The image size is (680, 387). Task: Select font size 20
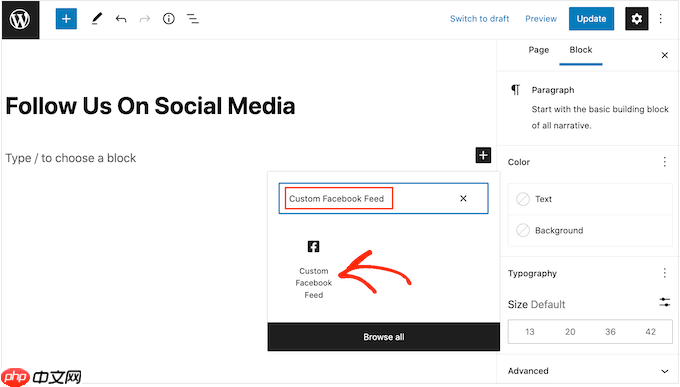coord(570,332)
